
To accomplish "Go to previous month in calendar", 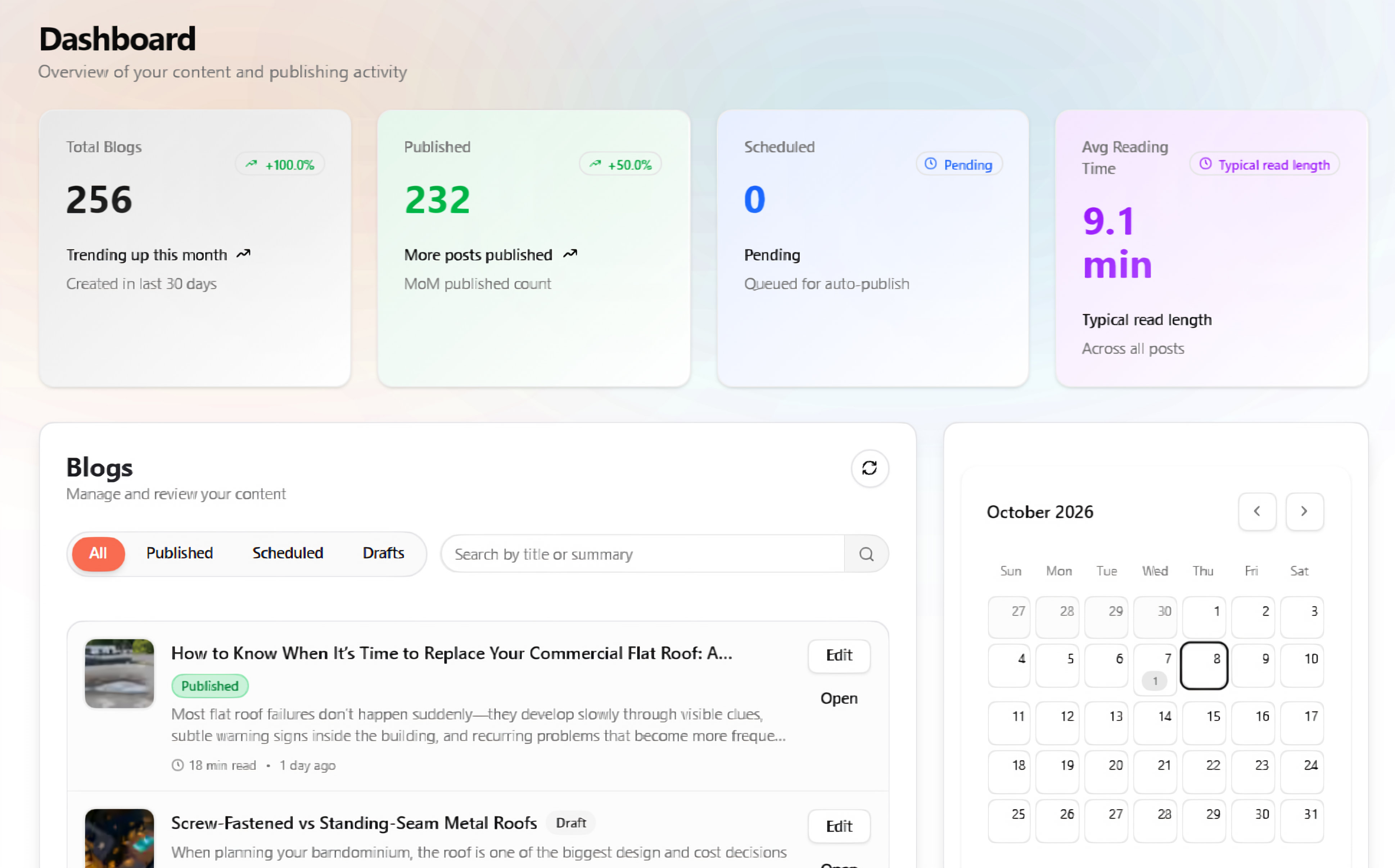I will (x=1257, y=511).
